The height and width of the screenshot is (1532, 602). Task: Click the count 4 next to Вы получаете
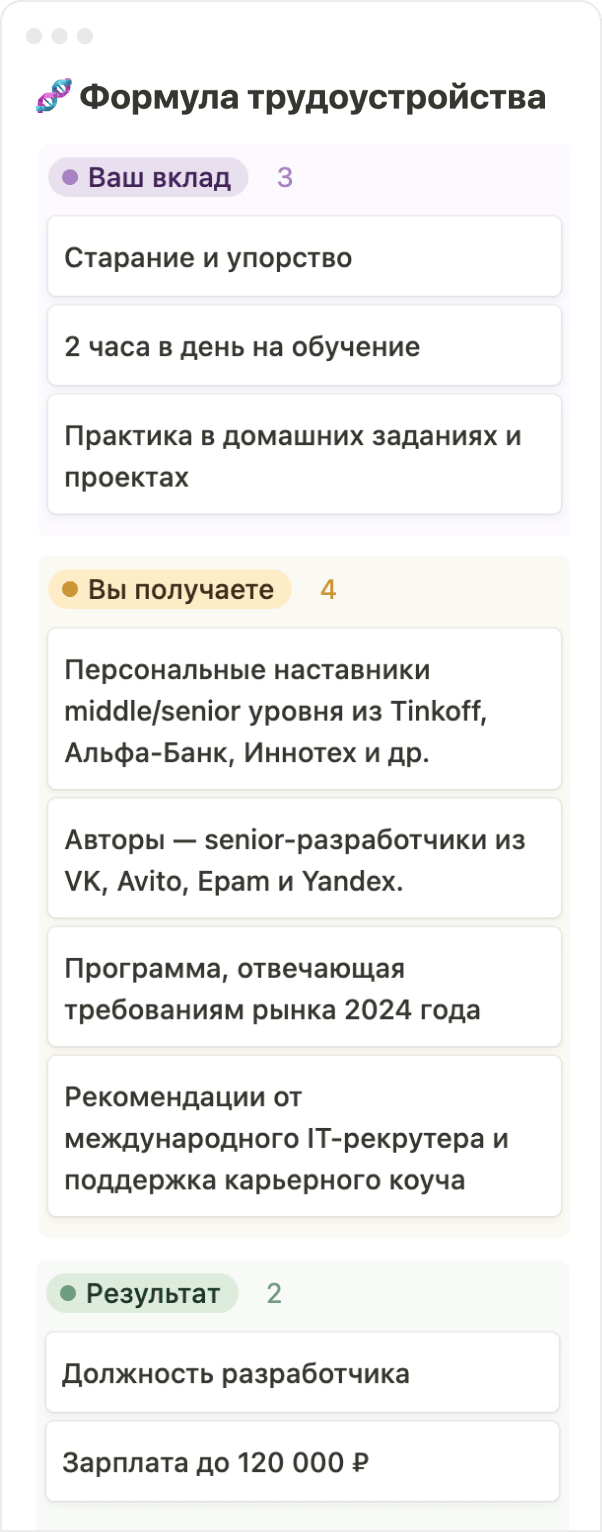tap(328, 590)
